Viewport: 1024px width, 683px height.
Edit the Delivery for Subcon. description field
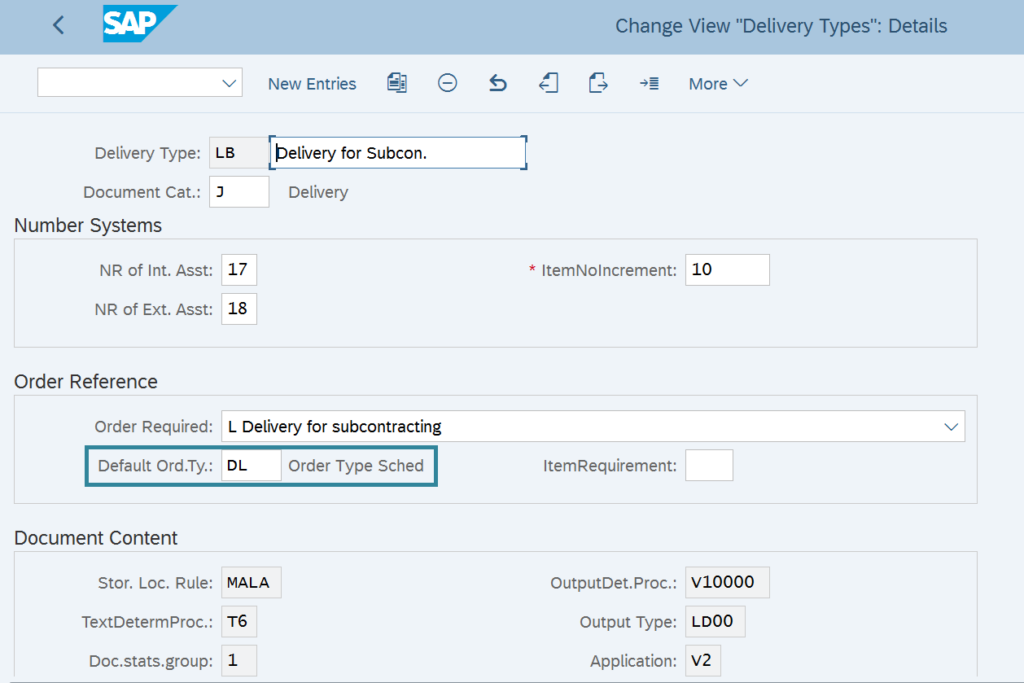(397, 152)
